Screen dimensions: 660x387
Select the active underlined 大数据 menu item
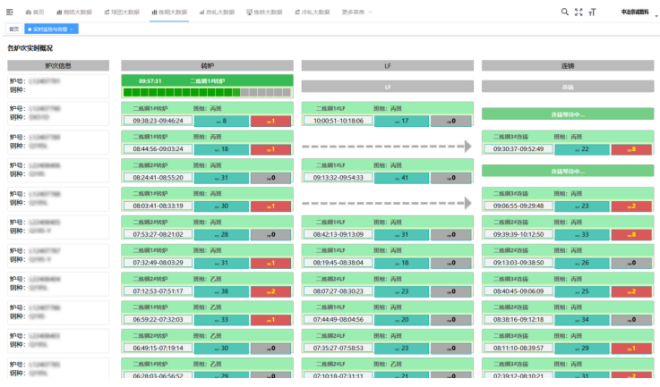pos(169,12)
